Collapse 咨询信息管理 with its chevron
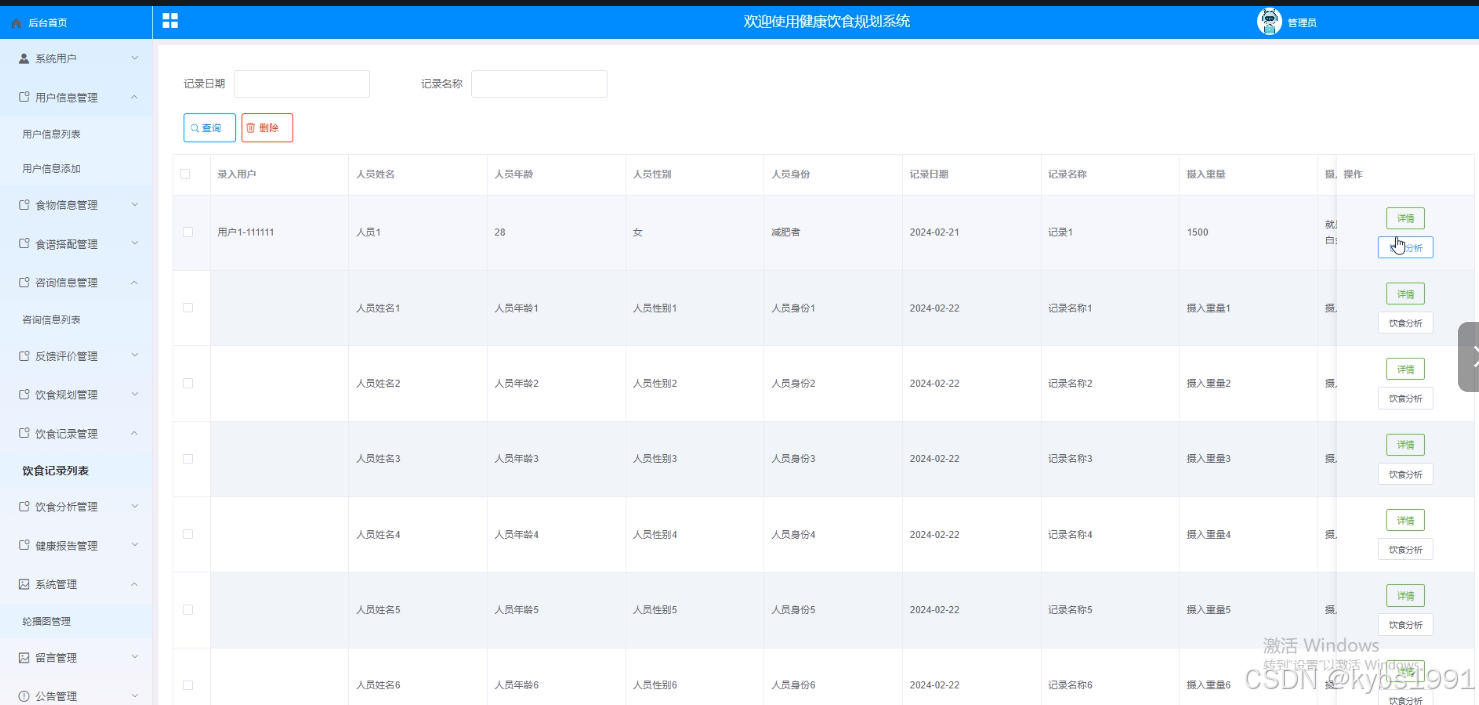Screen dimensions: 1479x705 [x=135, y=282]
